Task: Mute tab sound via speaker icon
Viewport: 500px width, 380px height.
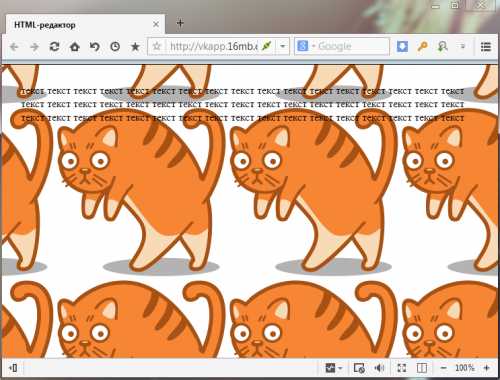Action: click(x=379, y=368)
